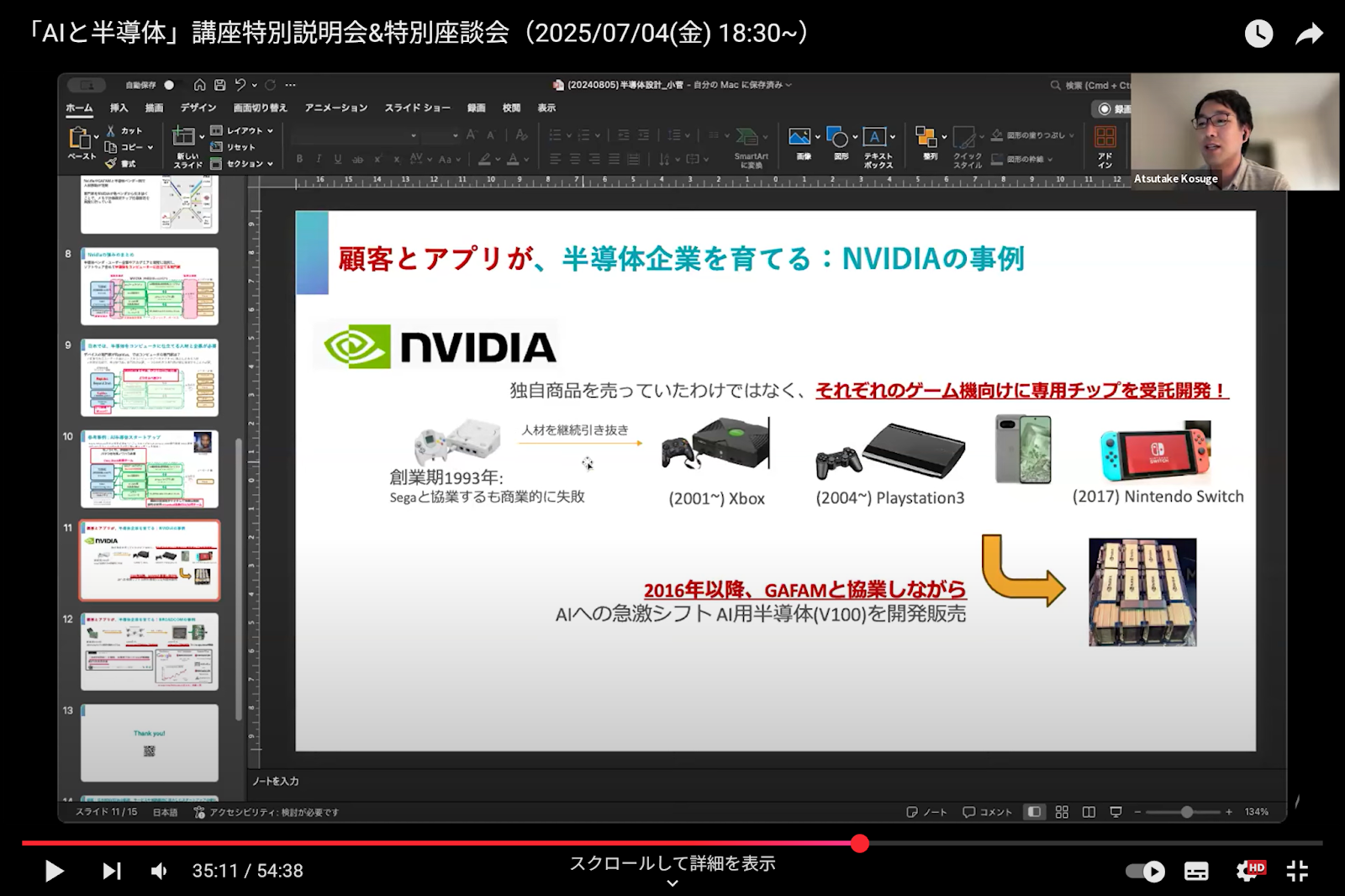The image size is (1345, 896).
Task: Seek using the red progress bar
Action: click(672, 842)
